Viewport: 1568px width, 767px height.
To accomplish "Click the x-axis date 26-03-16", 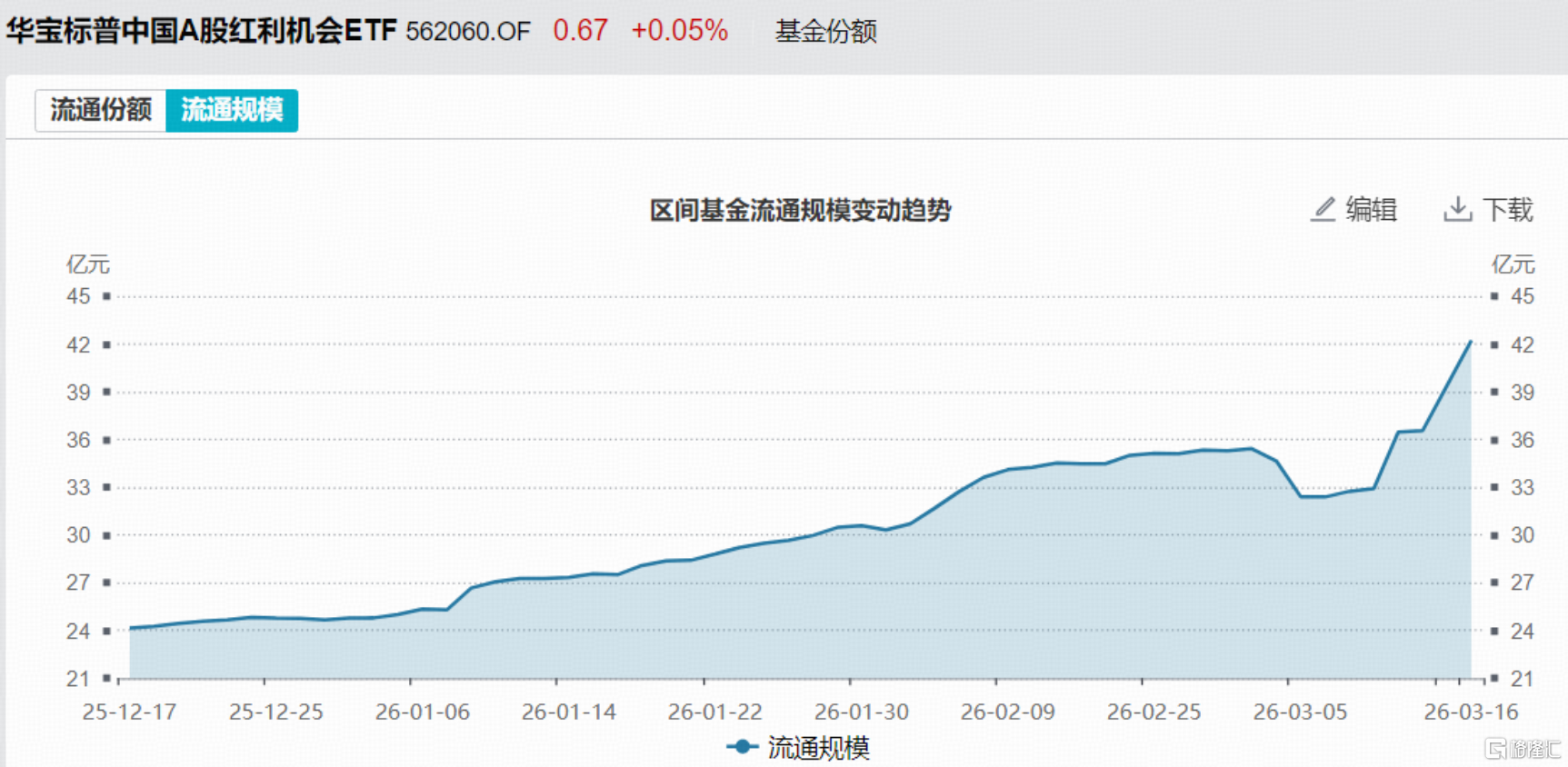I will [1471, 712].
